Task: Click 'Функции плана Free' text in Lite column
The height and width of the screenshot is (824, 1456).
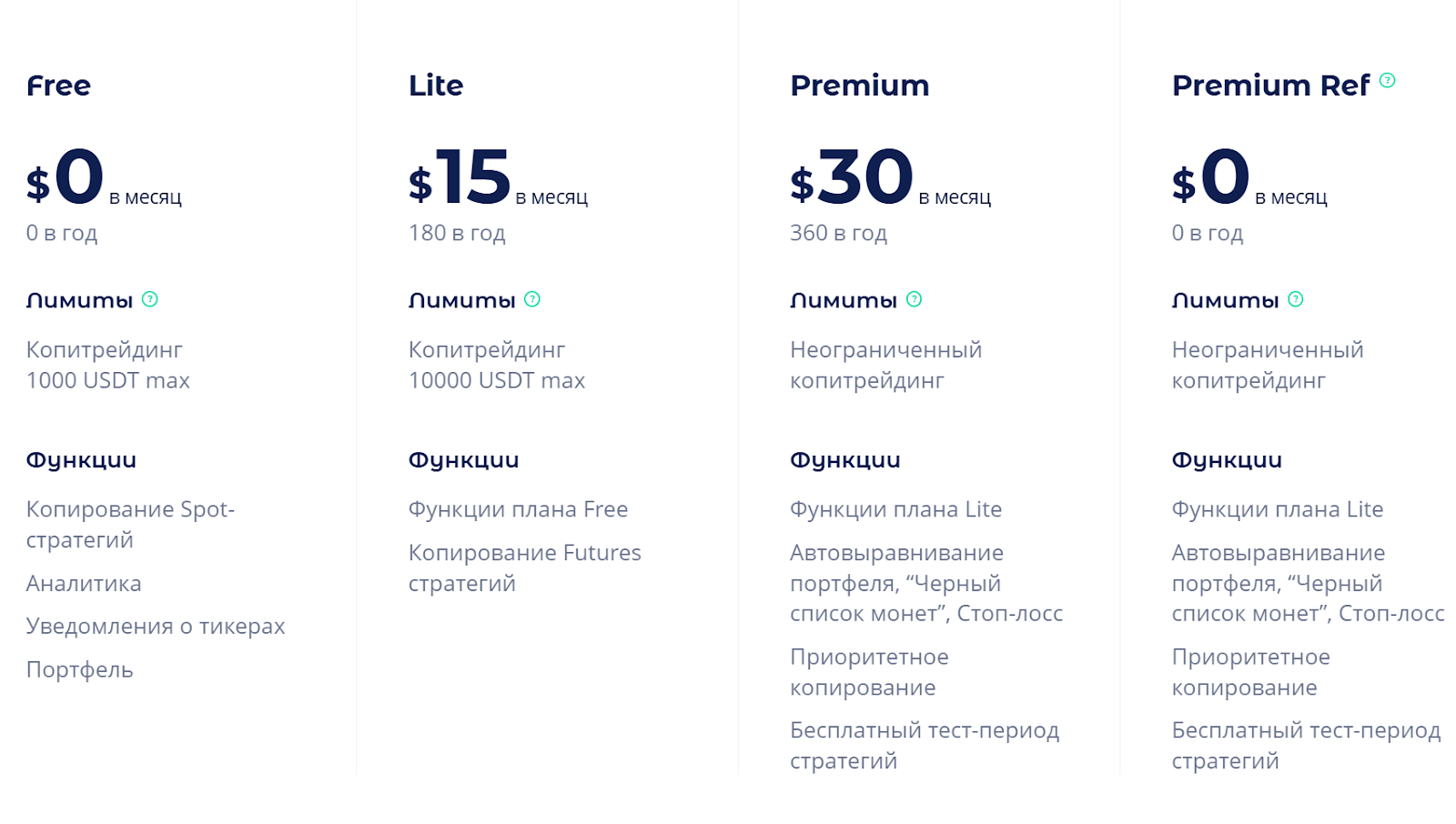Action: 518,509
